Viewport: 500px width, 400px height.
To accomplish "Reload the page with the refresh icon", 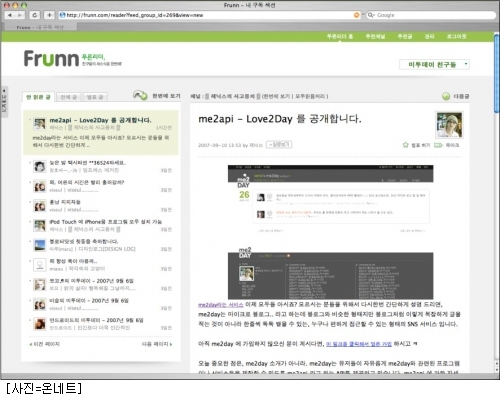I will 34,15.
